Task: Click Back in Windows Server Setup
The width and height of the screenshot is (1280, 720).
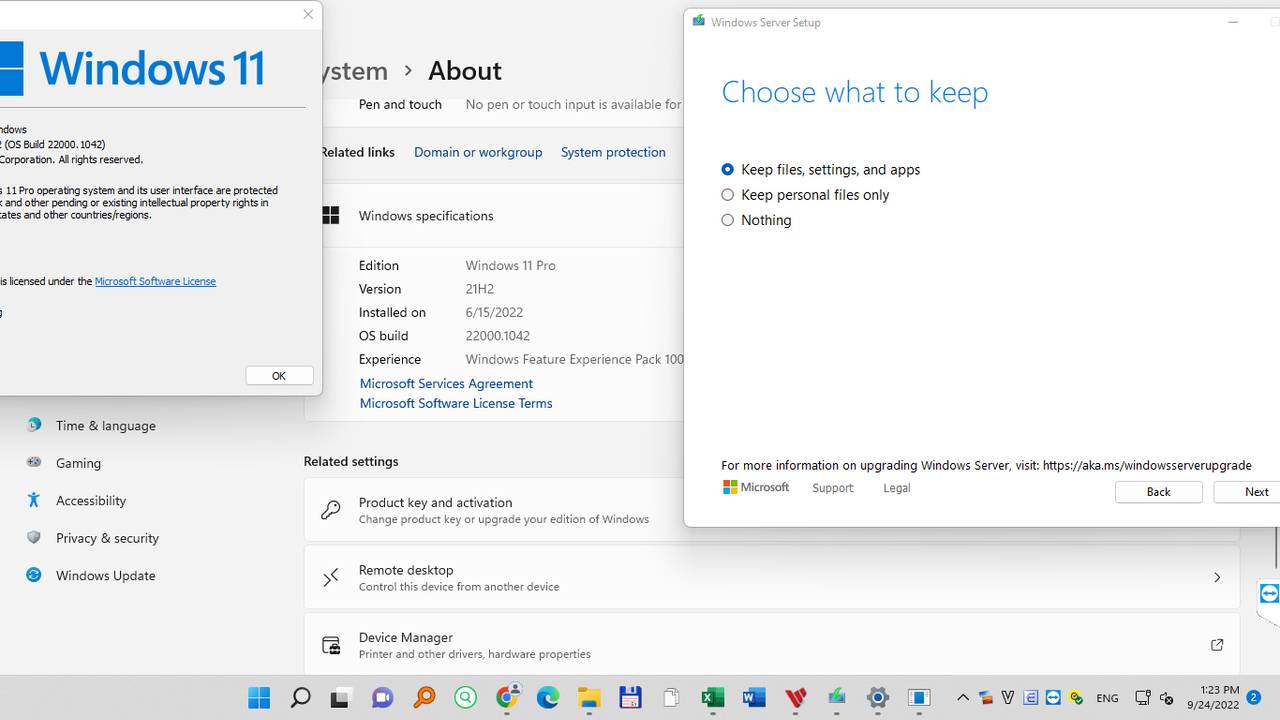Action: (x=1158, y=492)
